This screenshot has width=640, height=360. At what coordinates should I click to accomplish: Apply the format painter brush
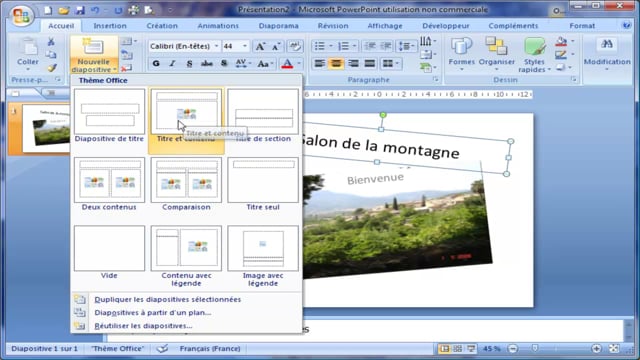pos(51,68)
